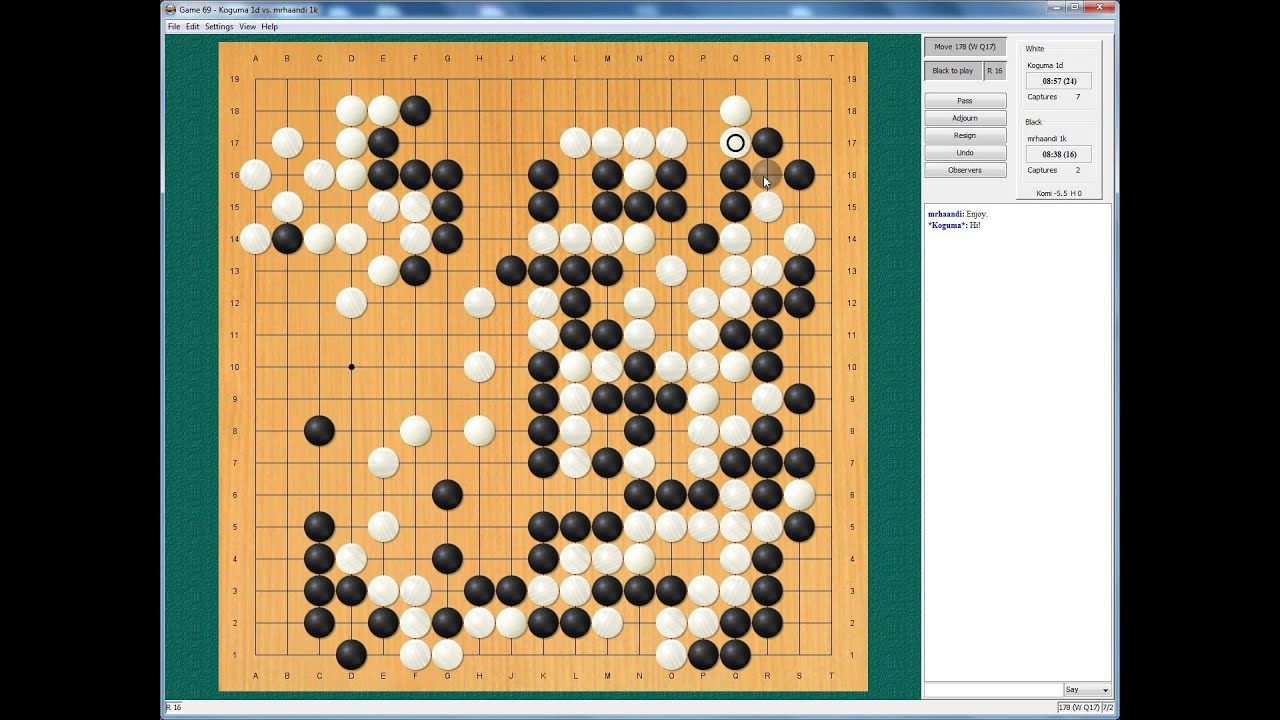
Task: Click the black stone at F18
Action: [x=415, y=111]
